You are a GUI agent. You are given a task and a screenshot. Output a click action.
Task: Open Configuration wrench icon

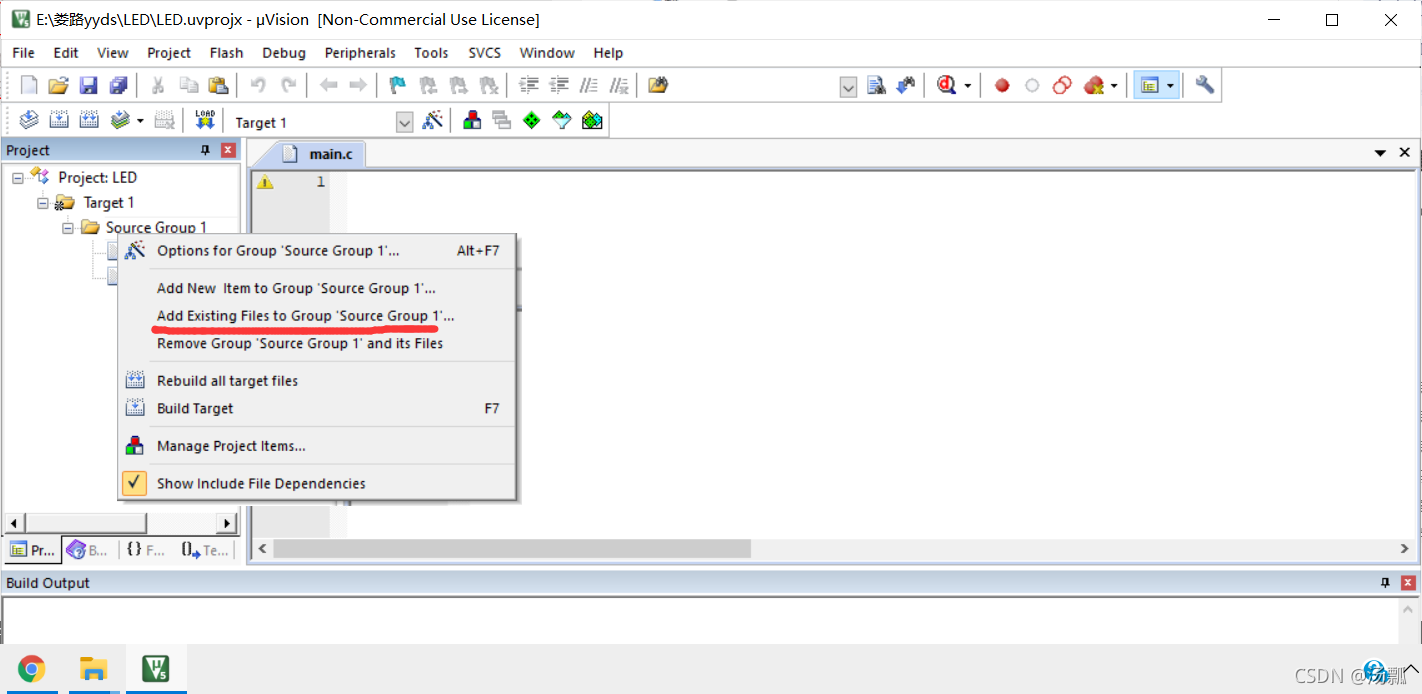tap(1204, 86)
